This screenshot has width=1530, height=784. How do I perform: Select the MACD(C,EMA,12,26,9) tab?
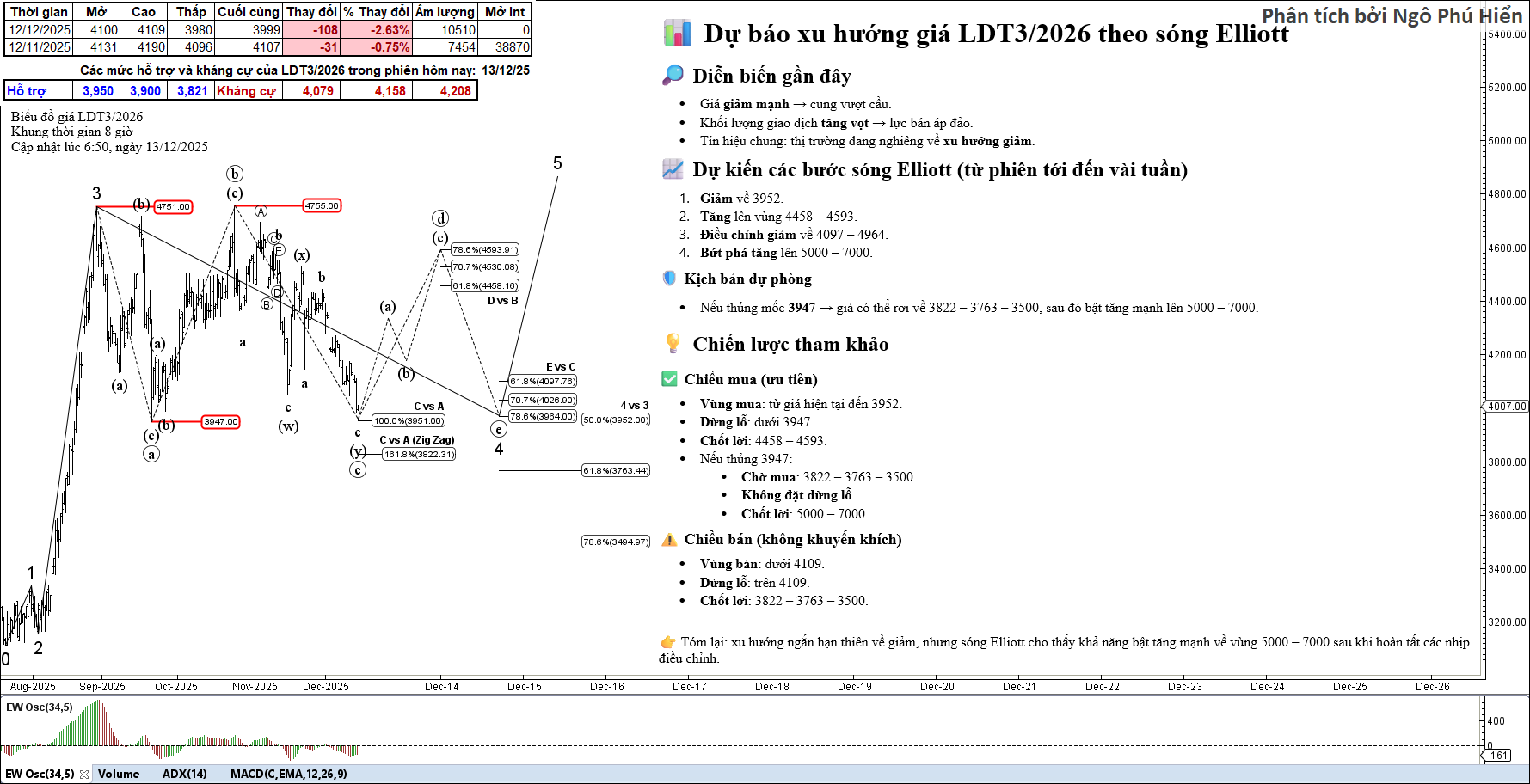click(x=288, y=774)
